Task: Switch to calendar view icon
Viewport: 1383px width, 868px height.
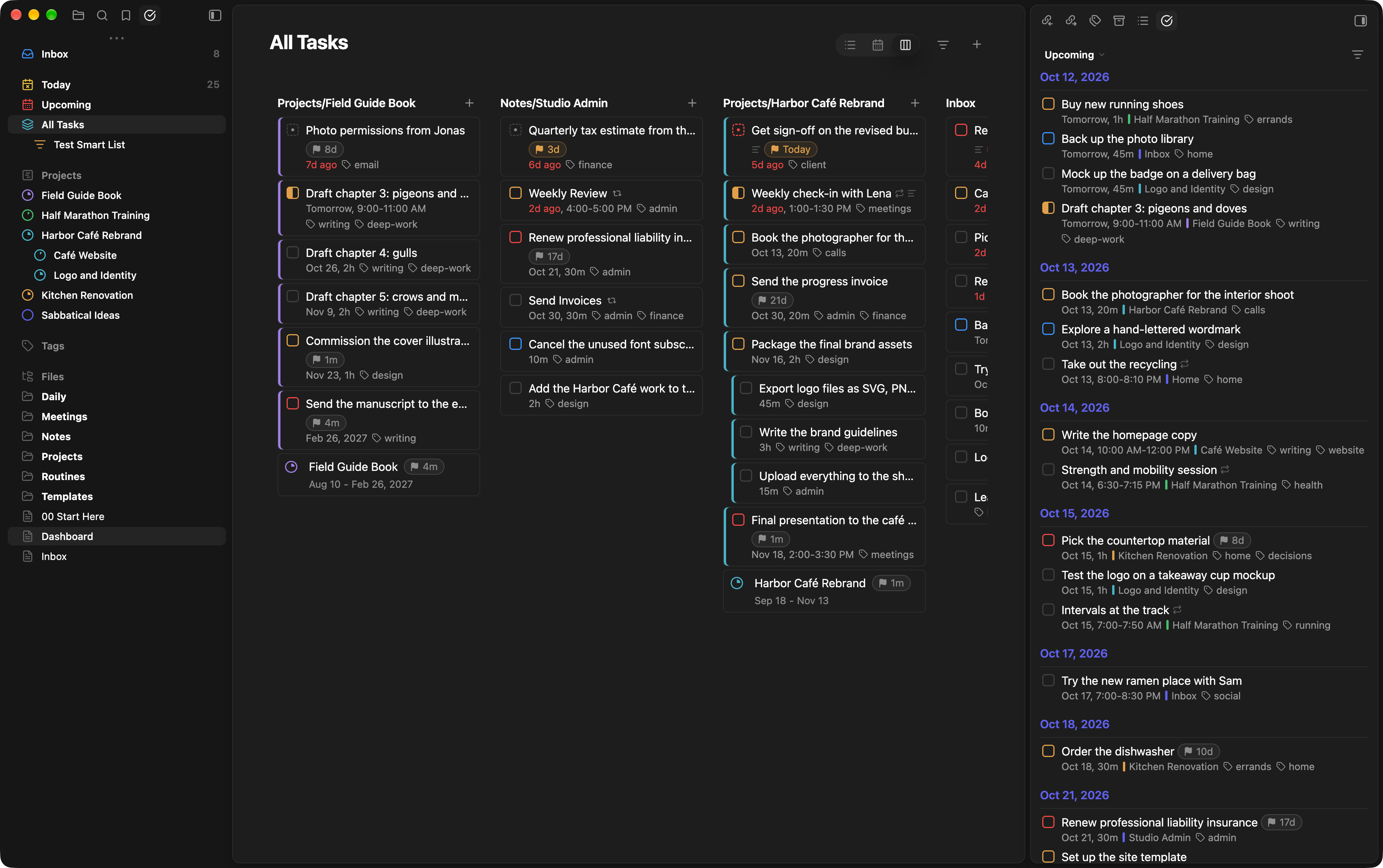Action: [878, 45]
